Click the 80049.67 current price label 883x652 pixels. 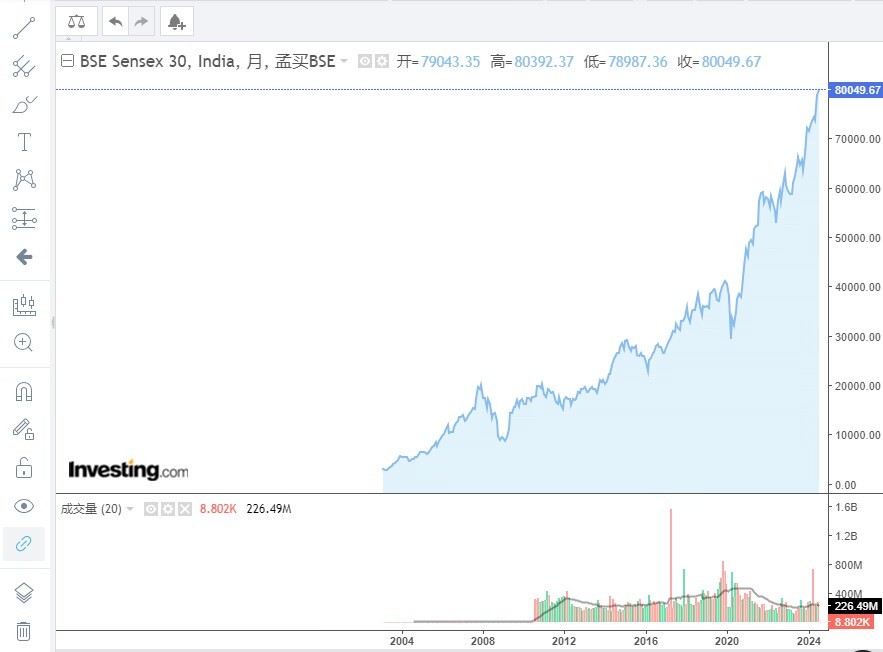[x=857, y=90]
